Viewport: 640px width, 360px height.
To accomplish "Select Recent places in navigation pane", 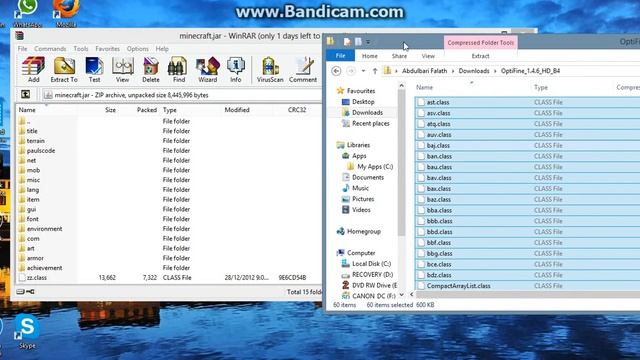I will [370, 123].
